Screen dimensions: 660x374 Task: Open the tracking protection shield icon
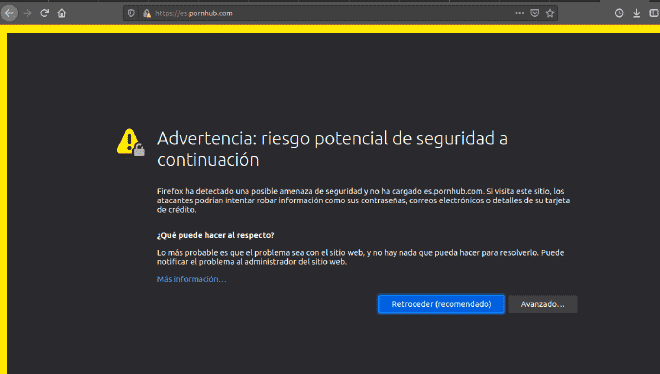[131, 13]
